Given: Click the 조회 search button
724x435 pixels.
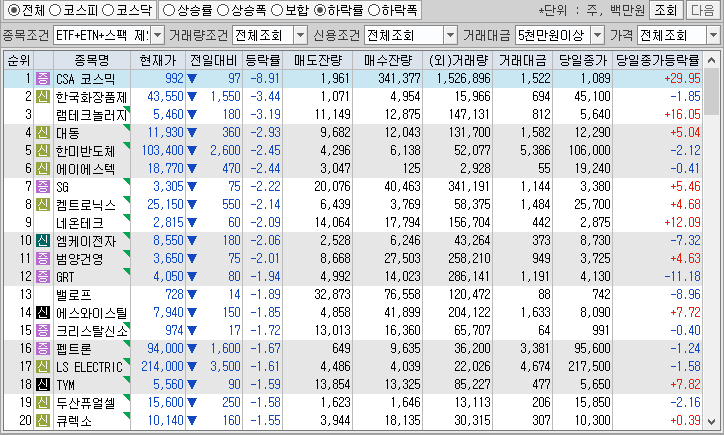Looking at the screenshot, I should (665, 10).
